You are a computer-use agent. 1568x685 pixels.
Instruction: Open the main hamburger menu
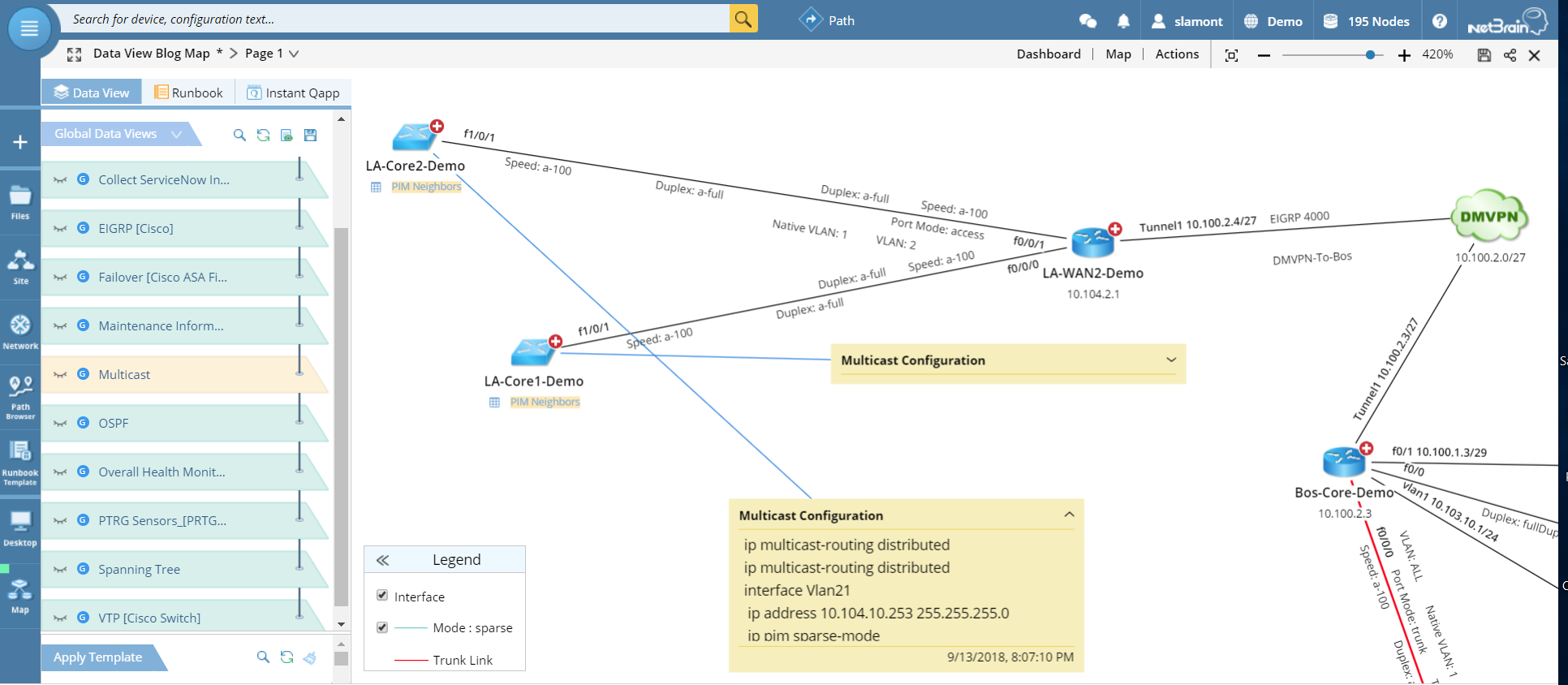pos(29,28)
